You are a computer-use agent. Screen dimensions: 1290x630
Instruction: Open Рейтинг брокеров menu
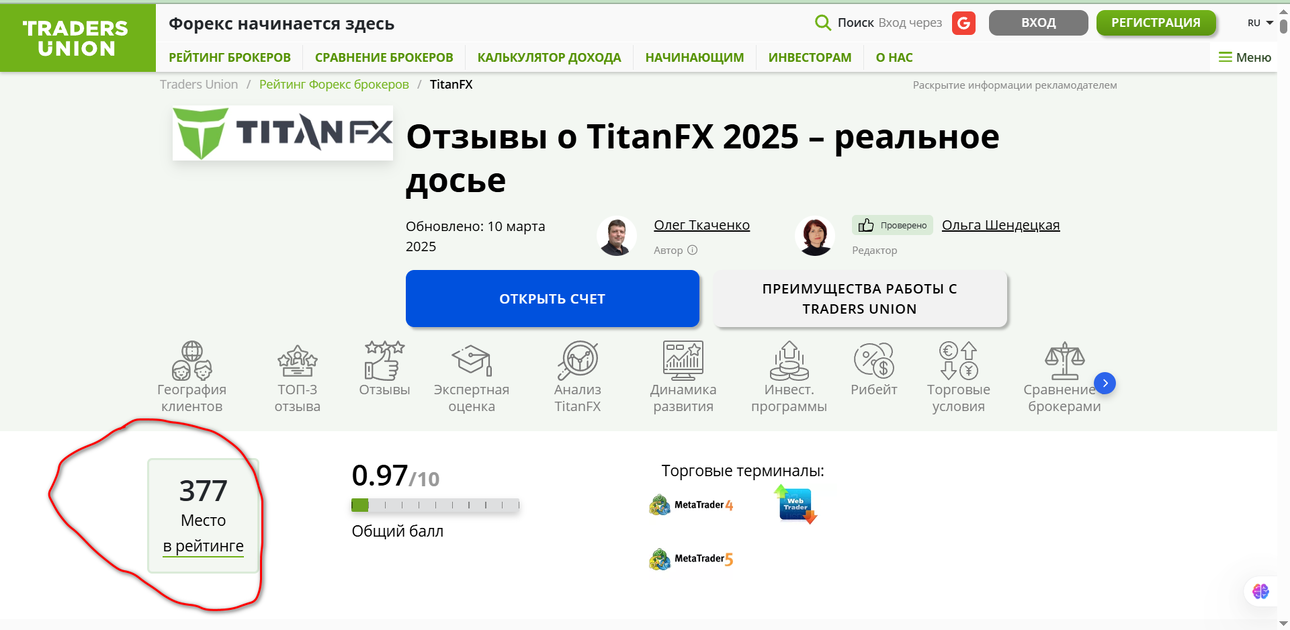(x=230, y=57)
